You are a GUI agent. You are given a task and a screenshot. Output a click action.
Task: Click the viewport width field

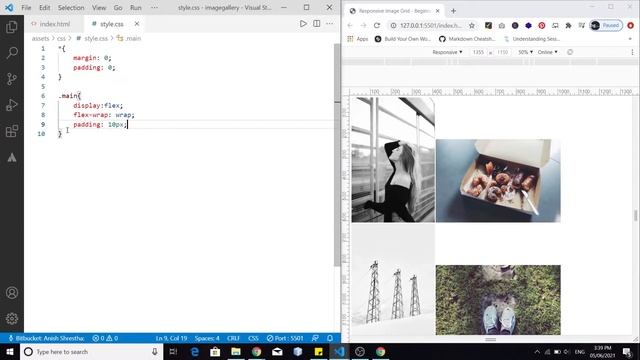coord(478,52)
